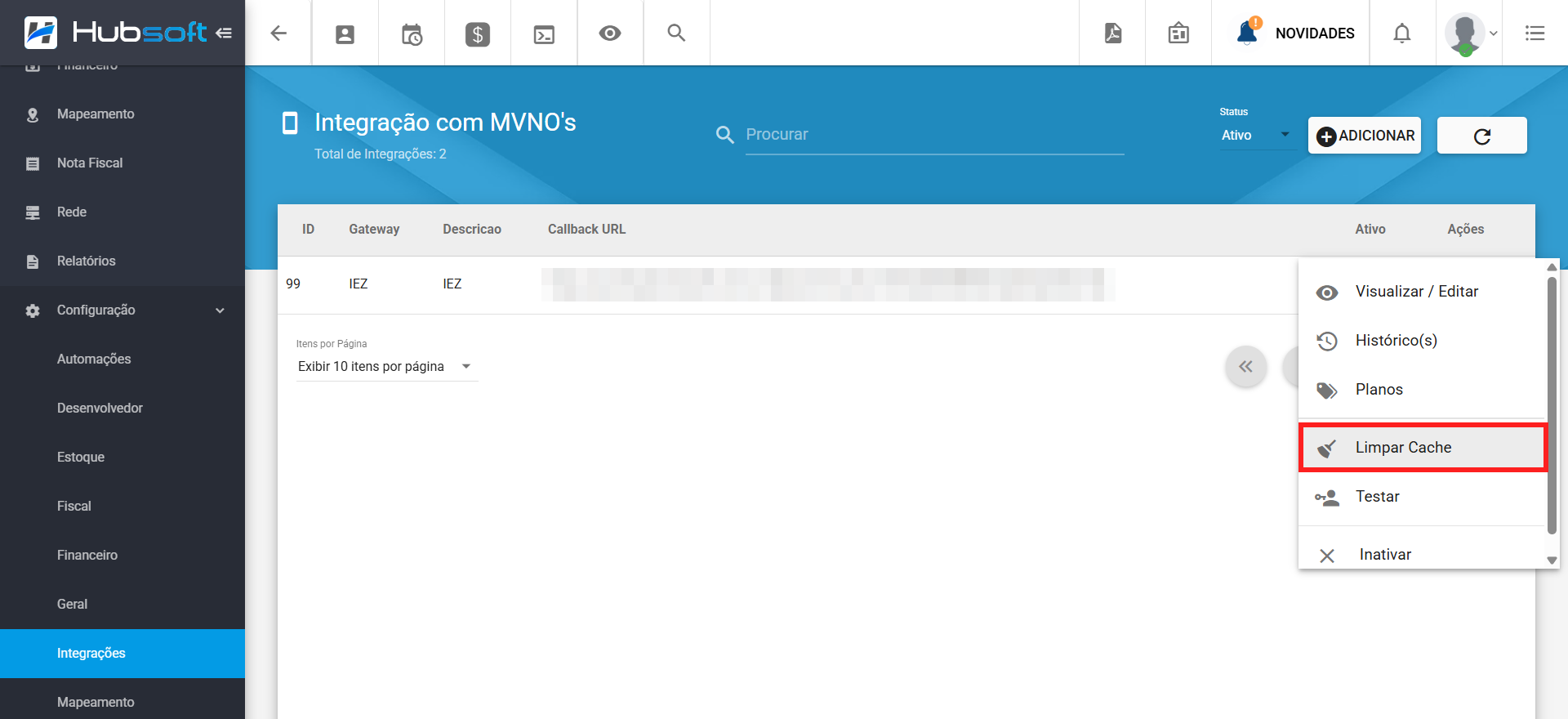Open the calendar clock schedule icon

pyautogui.click(x=412, y=33)
